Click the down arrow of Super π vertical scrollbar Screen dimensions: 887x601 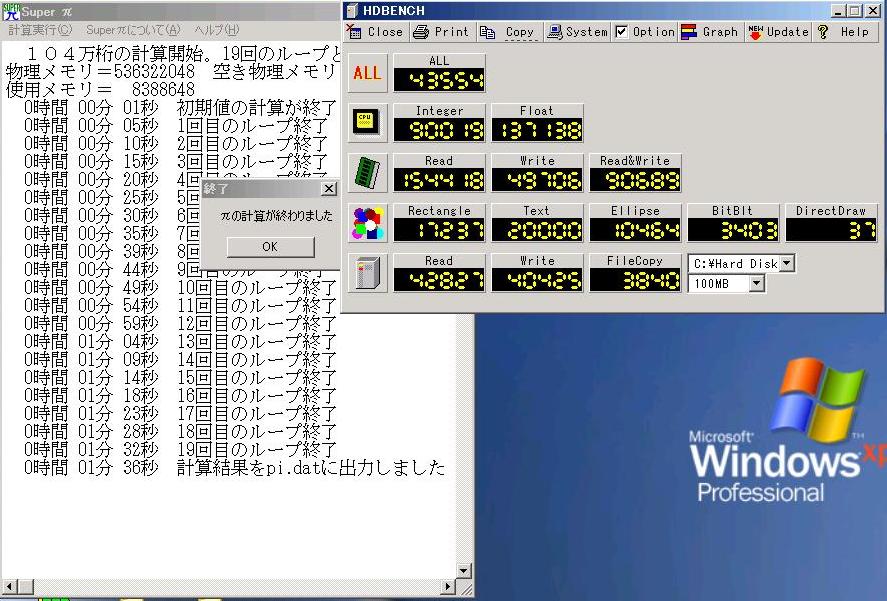[464, 570]
